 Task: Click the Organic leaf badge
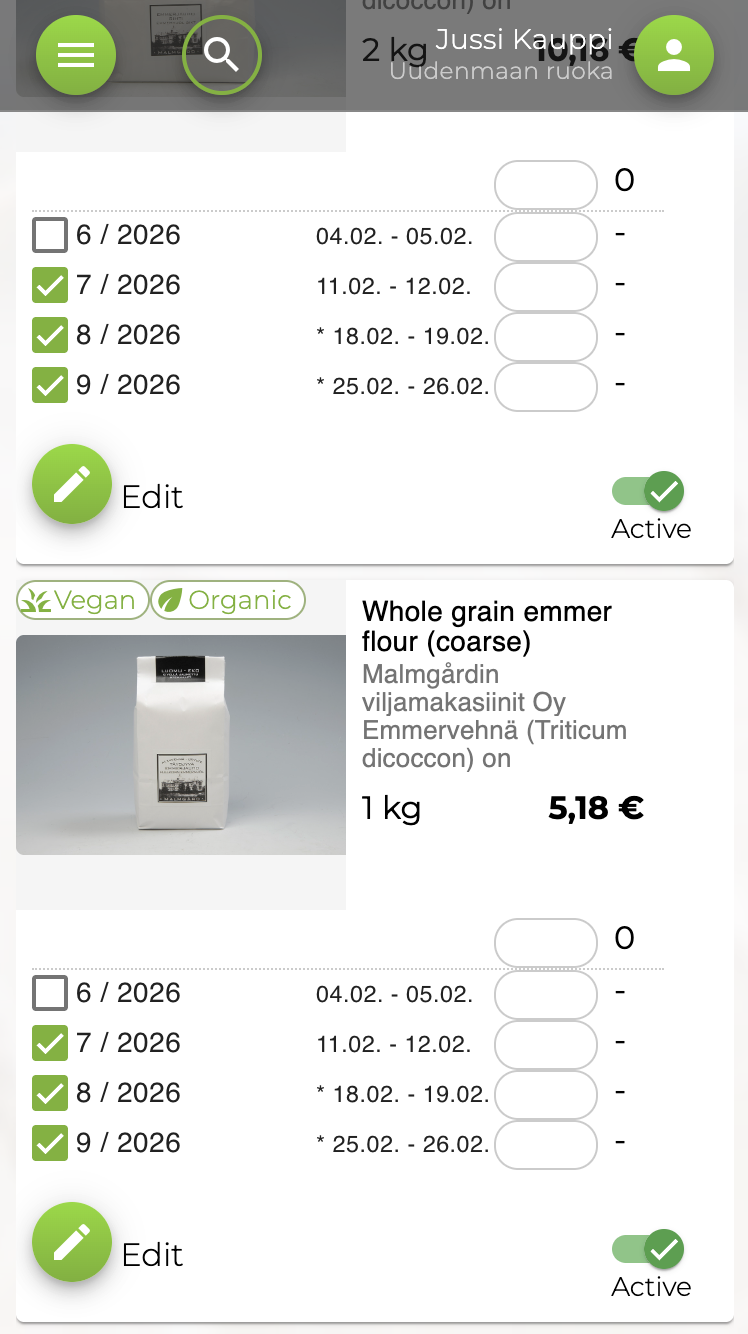click(228, 600)
